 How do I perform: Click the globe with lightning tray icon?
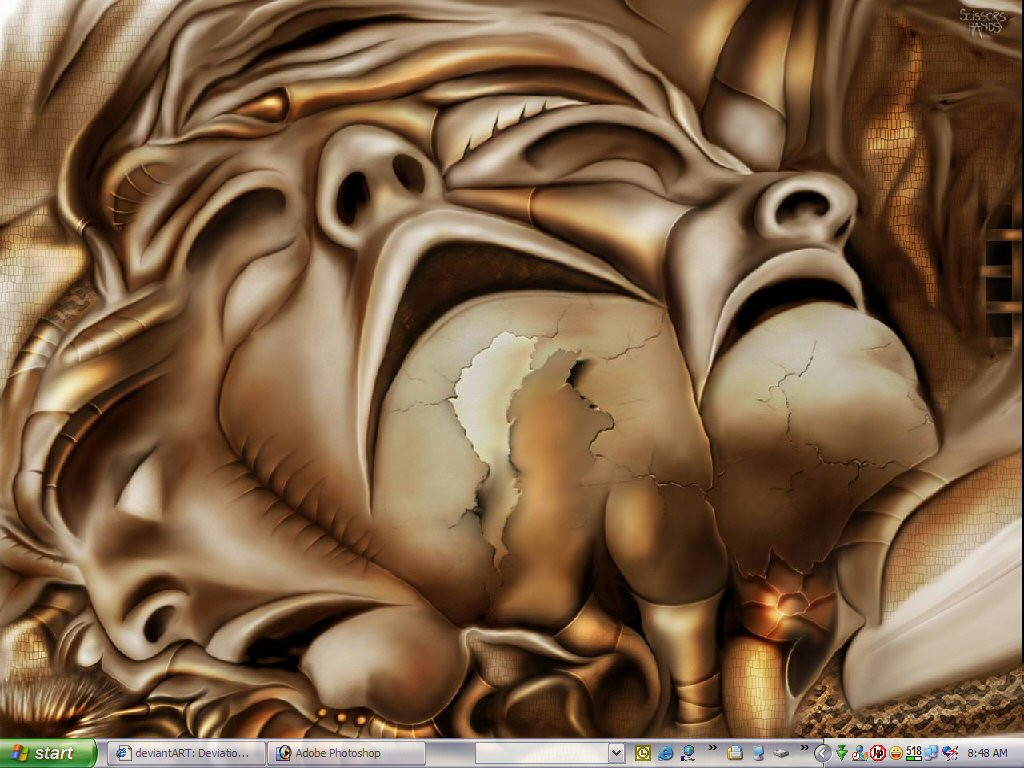pos(949,753)
